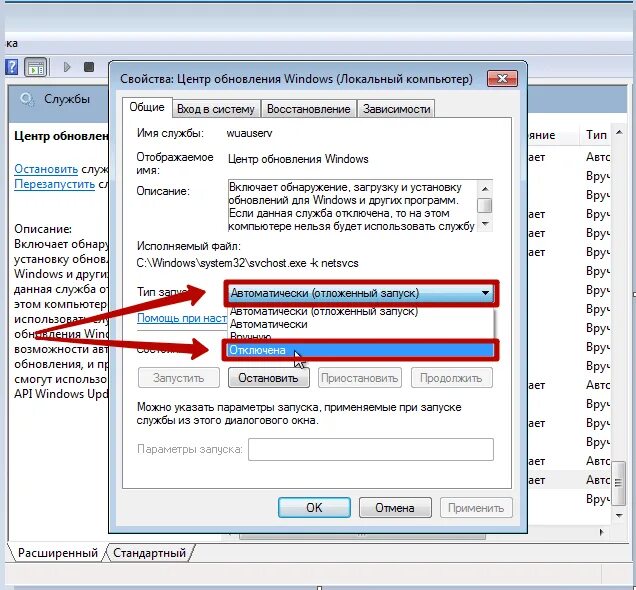Click the Параметры запуска input field
Viewport: 636px width, 590px height.
[x=371, y=449]
